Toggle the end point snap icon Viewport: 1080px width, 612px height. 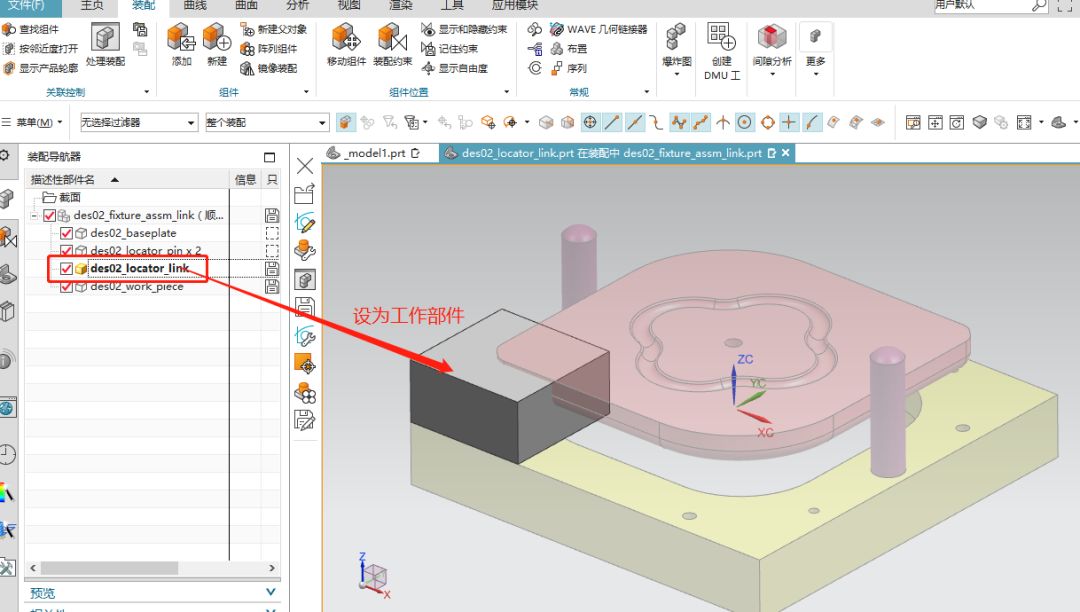point(612,123)
